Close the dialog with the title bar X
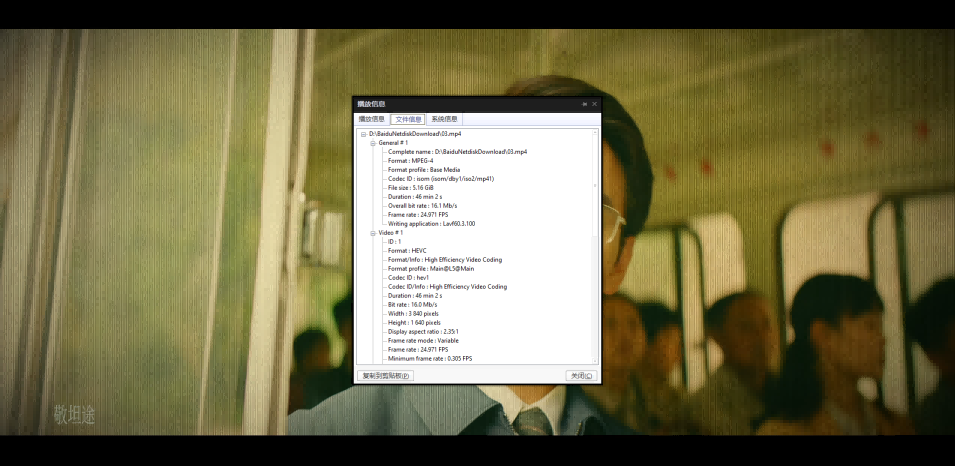The width and height of the screenshot is (955, 466). click(x=594, y=104)
